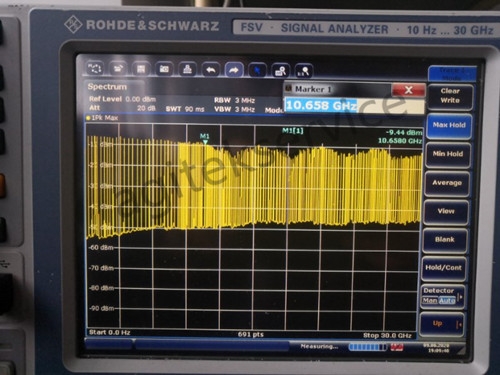Select the Average trace mode softkey

coord(447,183)
